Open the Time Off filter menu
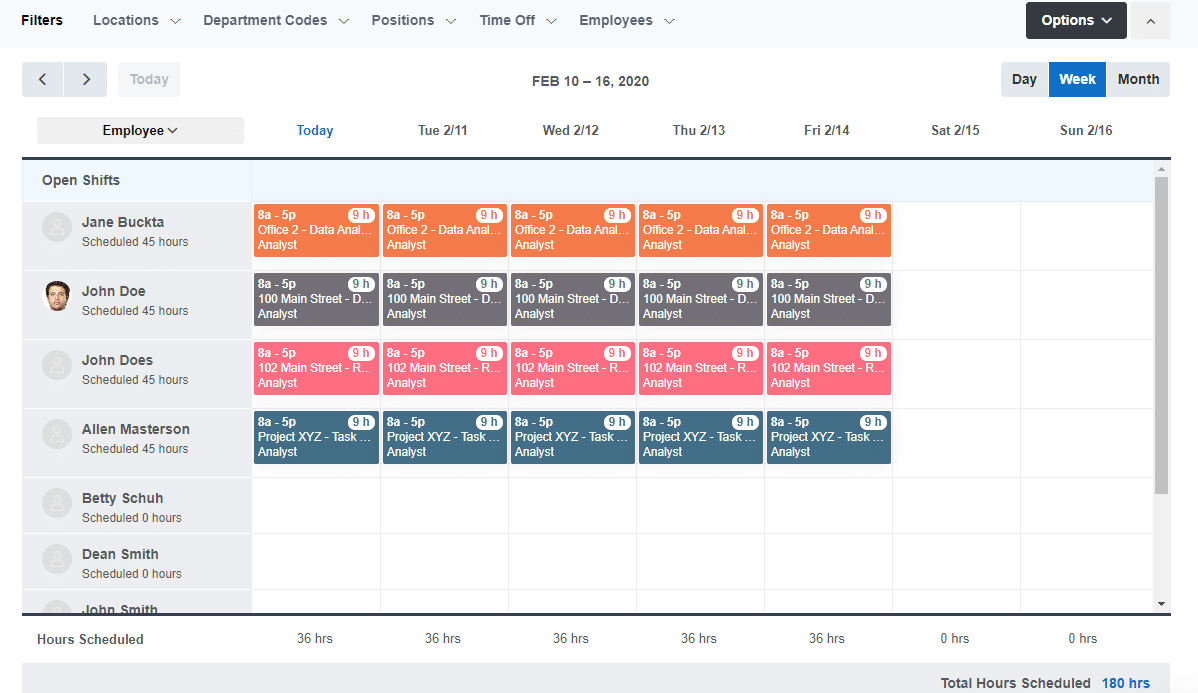The image size is (1198, 693). point(518,21)
